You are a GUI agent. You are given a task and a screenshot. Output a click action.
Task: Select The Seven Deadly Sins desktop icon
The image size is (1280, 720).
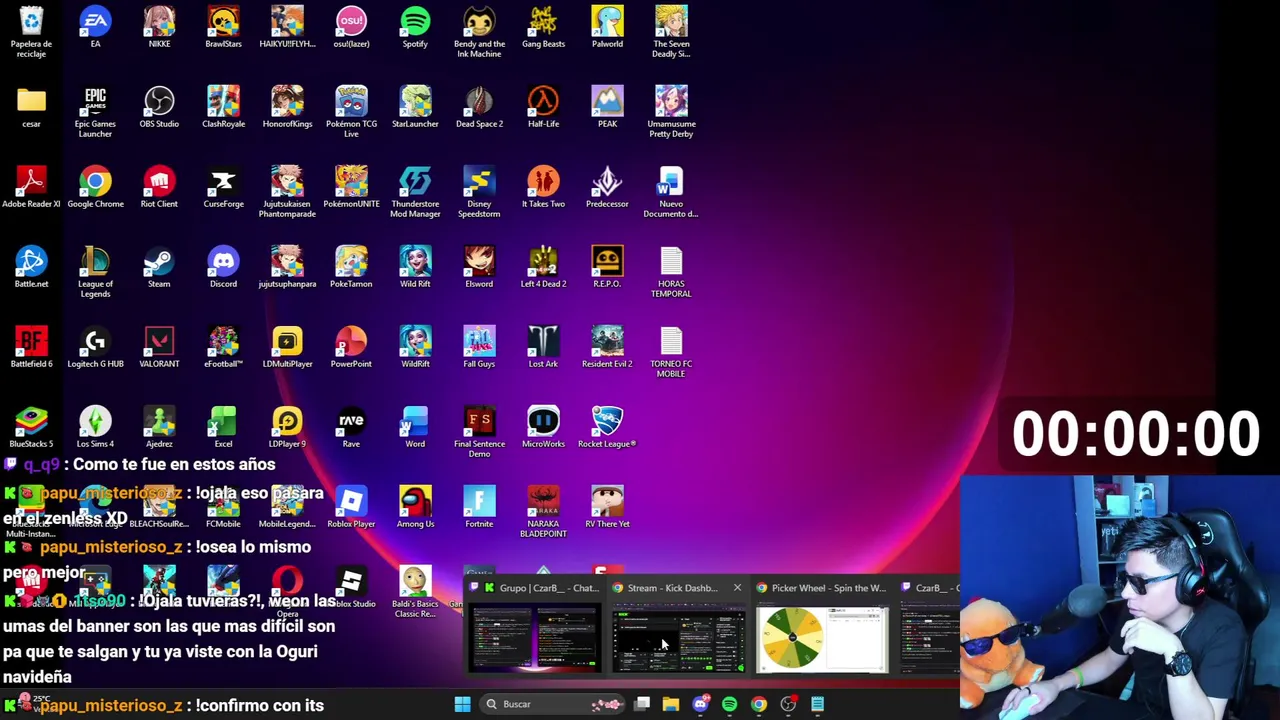671,31
